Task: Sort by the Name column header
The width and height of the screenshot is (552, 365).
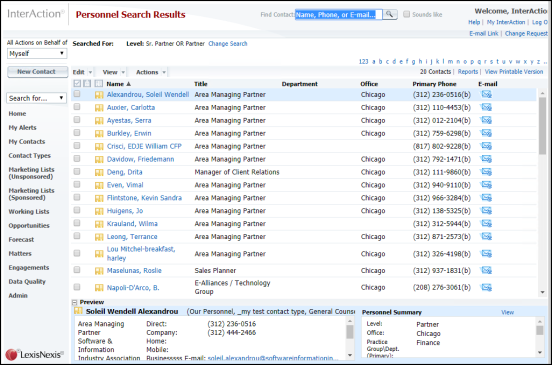Action: click(x=119, y=84)
